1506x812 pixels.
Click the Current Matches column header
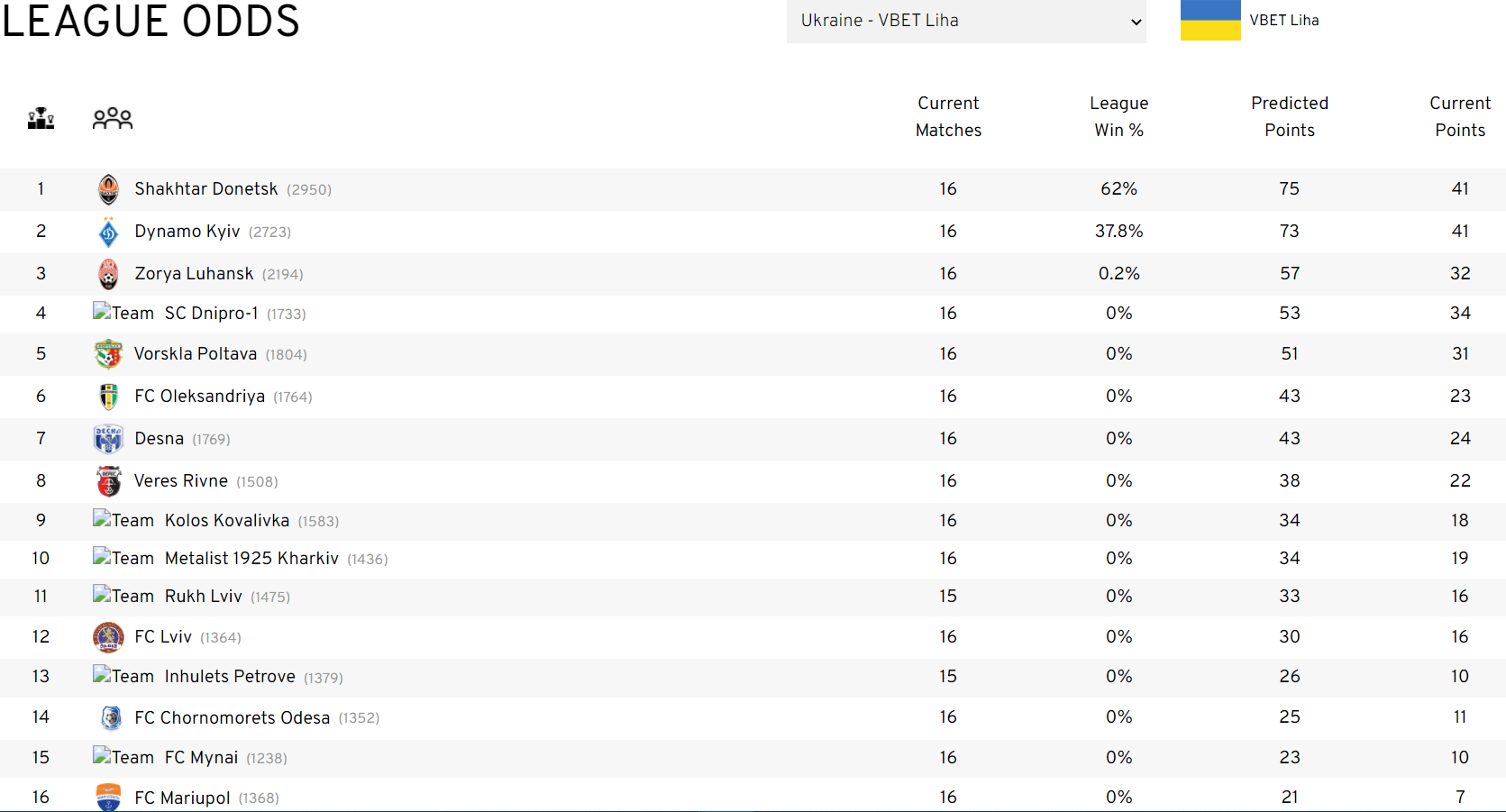[948, 116]
